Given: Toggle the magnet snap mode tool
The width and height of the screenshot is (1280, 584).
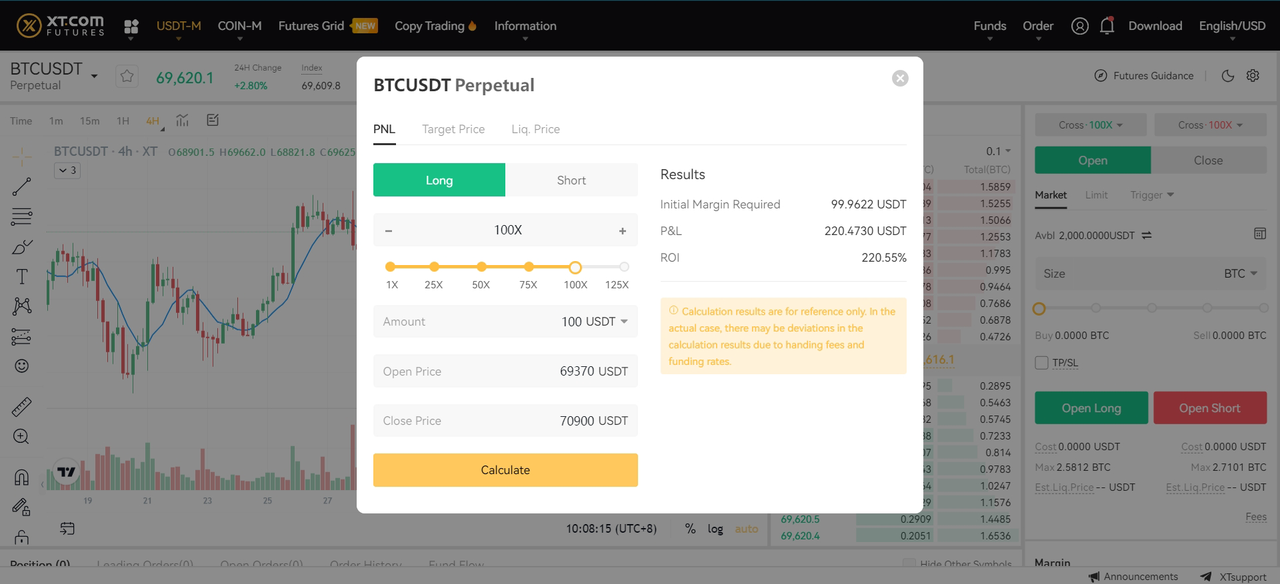Looking at the screenshot, I should pyautogui.click(x=21, y=477).
